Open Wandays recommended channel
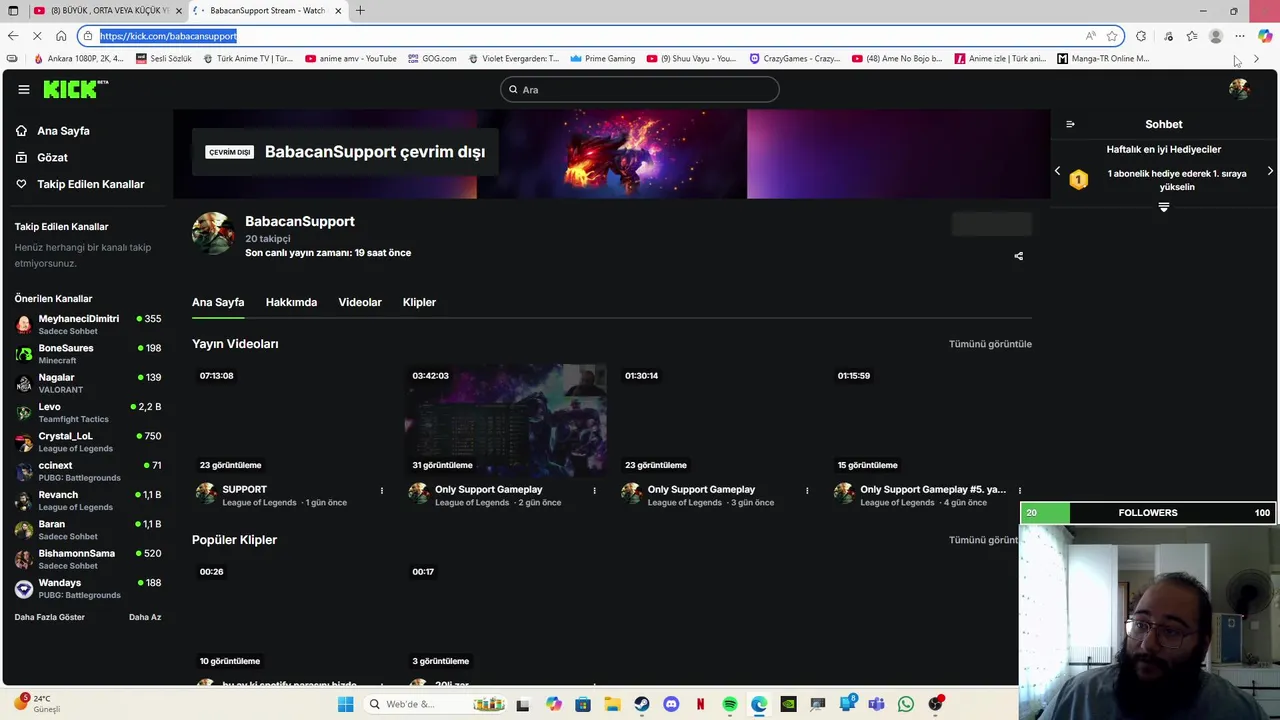Viewport: 1280px width, 720px height. pyautogui.click(x=88, y=588)
